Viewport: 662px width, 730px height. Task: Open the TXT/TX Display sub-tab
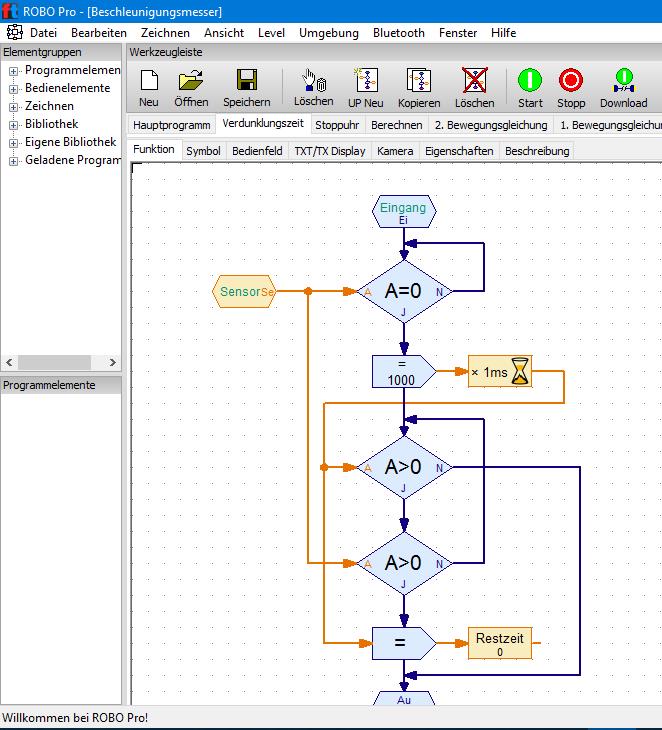pyautogui.click(x=330, y=151)
